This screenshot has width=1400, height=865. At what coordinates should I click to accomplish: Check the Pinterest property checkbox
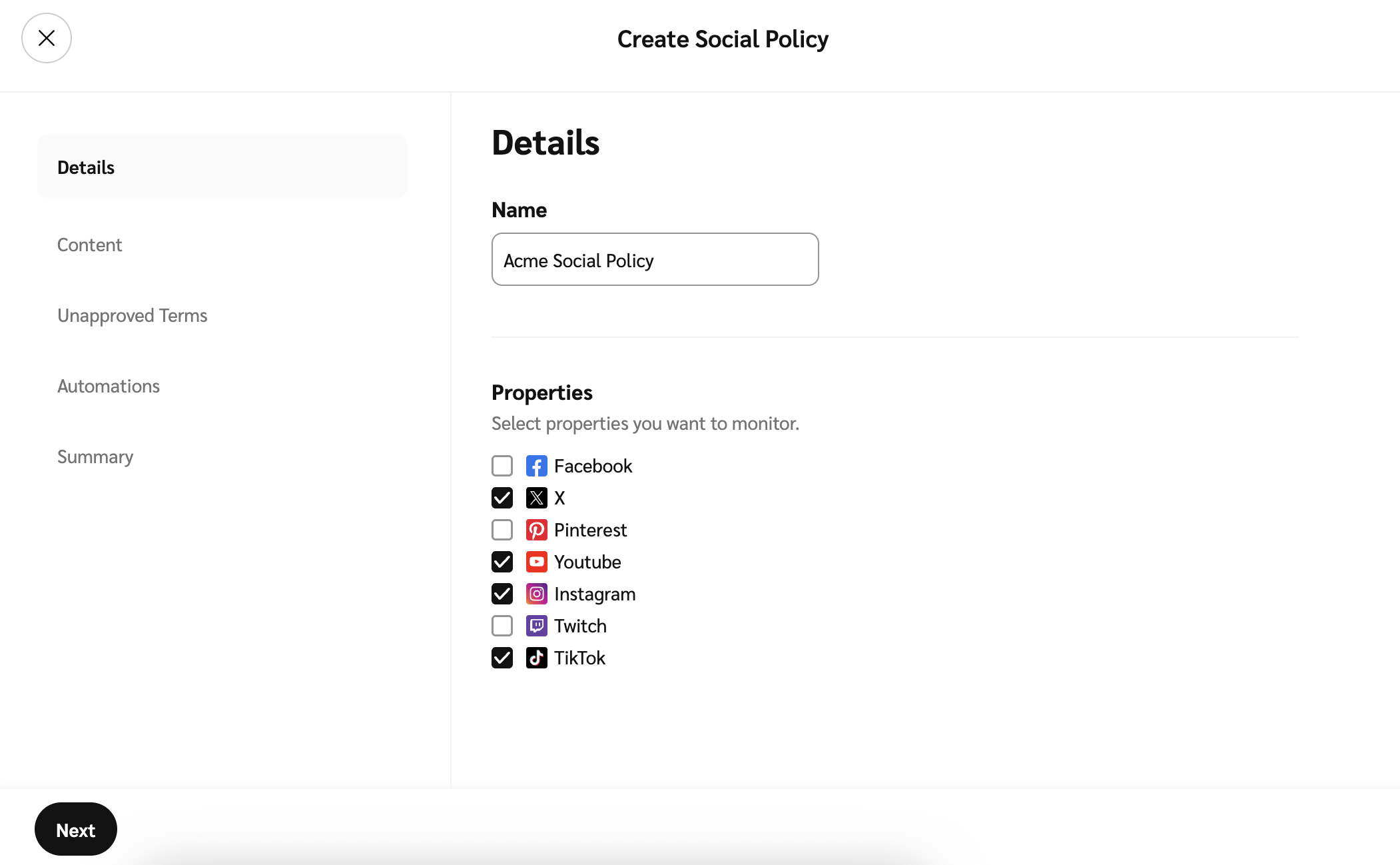pyautogui.click(x=502, y=530)
